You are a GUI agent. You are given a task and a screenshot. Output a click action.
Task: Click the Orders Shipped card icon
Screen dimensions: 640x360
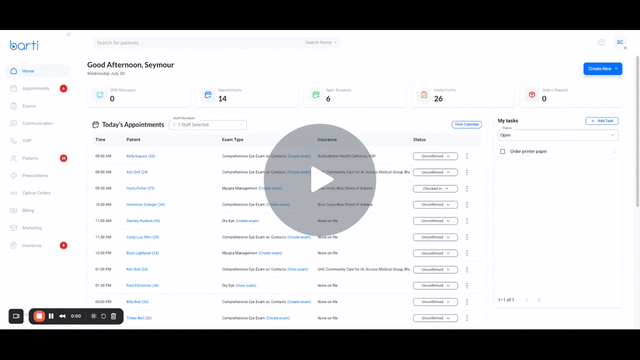[x=532, y=95]
